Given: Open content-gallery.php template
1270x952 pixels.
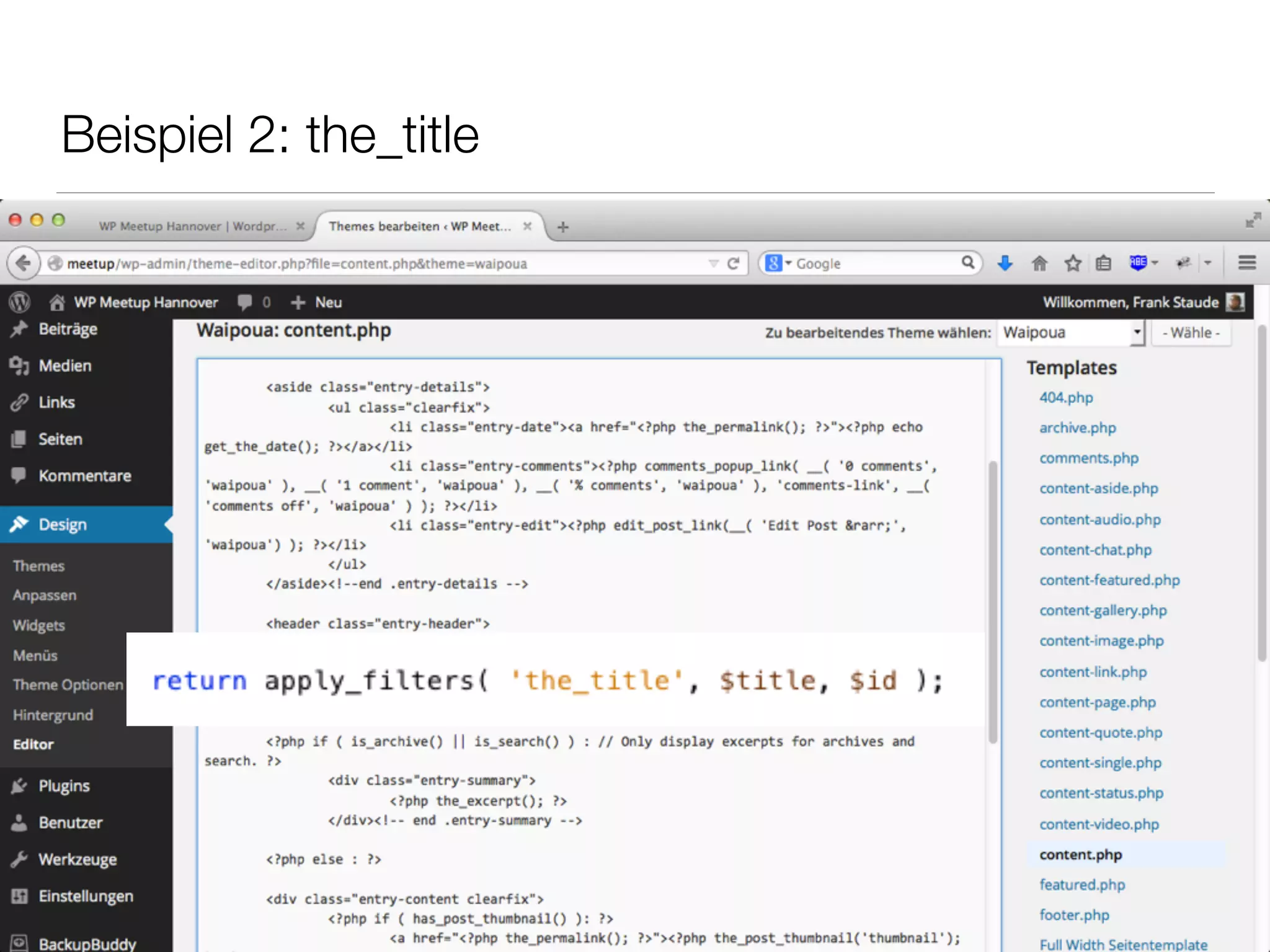Looking at the screenshot, I should [1103, 610].
